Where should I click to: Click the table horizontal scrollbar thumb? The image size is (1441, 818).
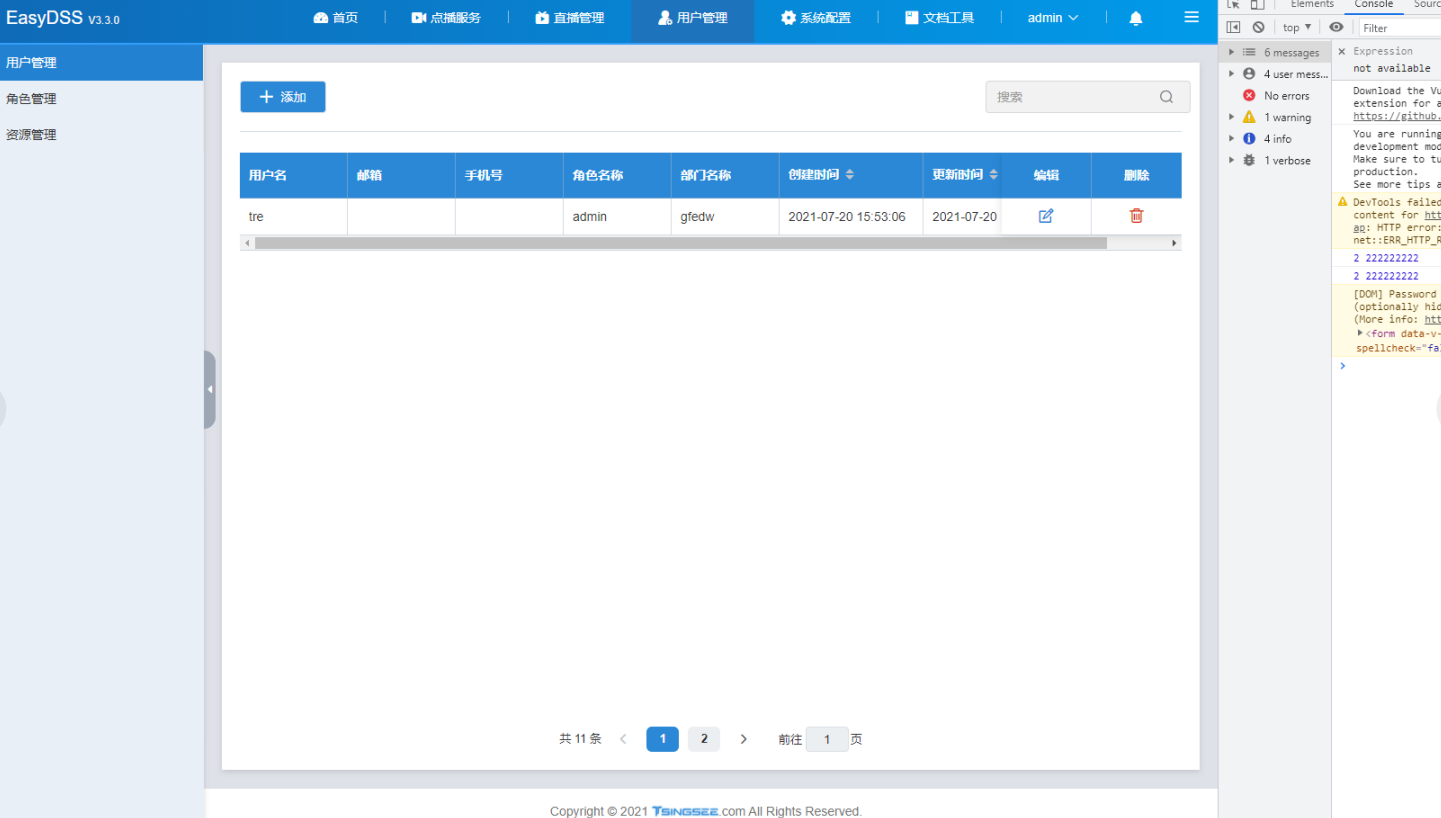pos(681,243)
